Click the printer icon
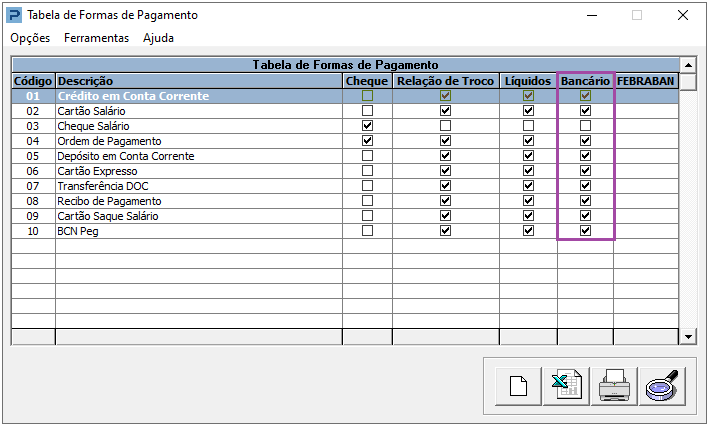This screenshot has width=710, height=427. coord(614,386)
